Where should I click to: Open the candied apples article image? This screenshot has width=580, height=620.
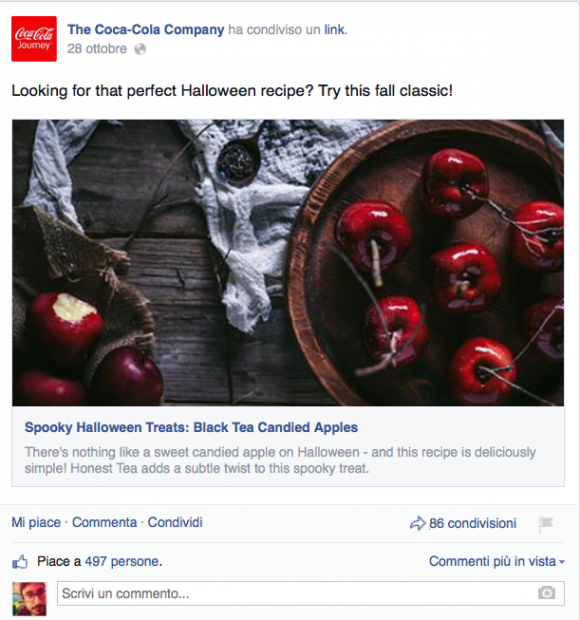288,263
